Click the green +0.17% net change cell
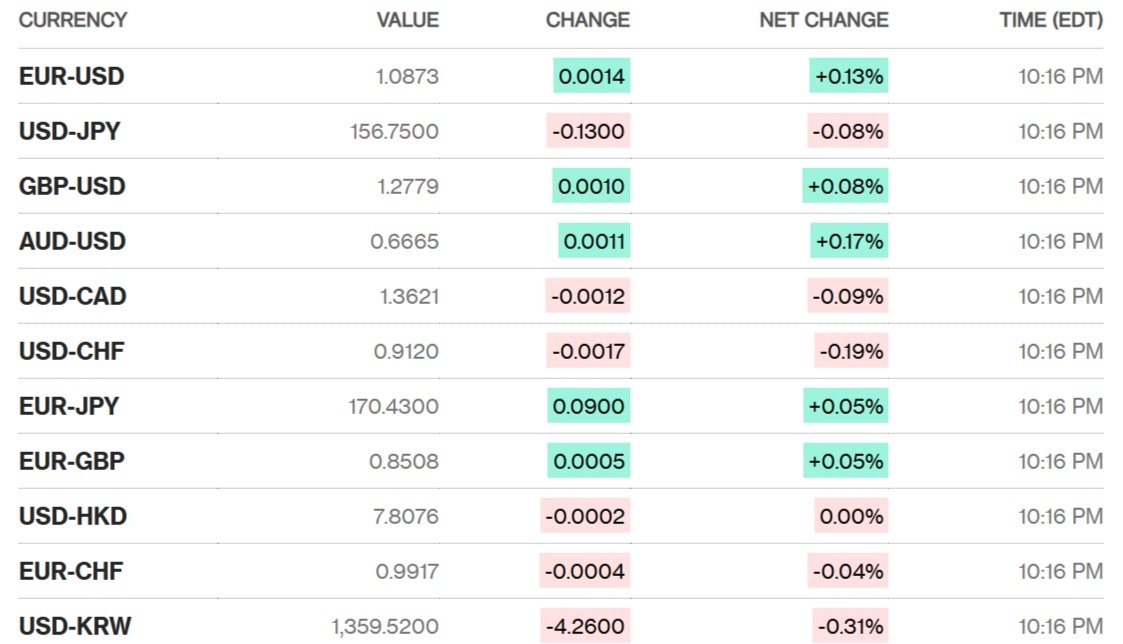1123x644 pixels. click(849, 241)
